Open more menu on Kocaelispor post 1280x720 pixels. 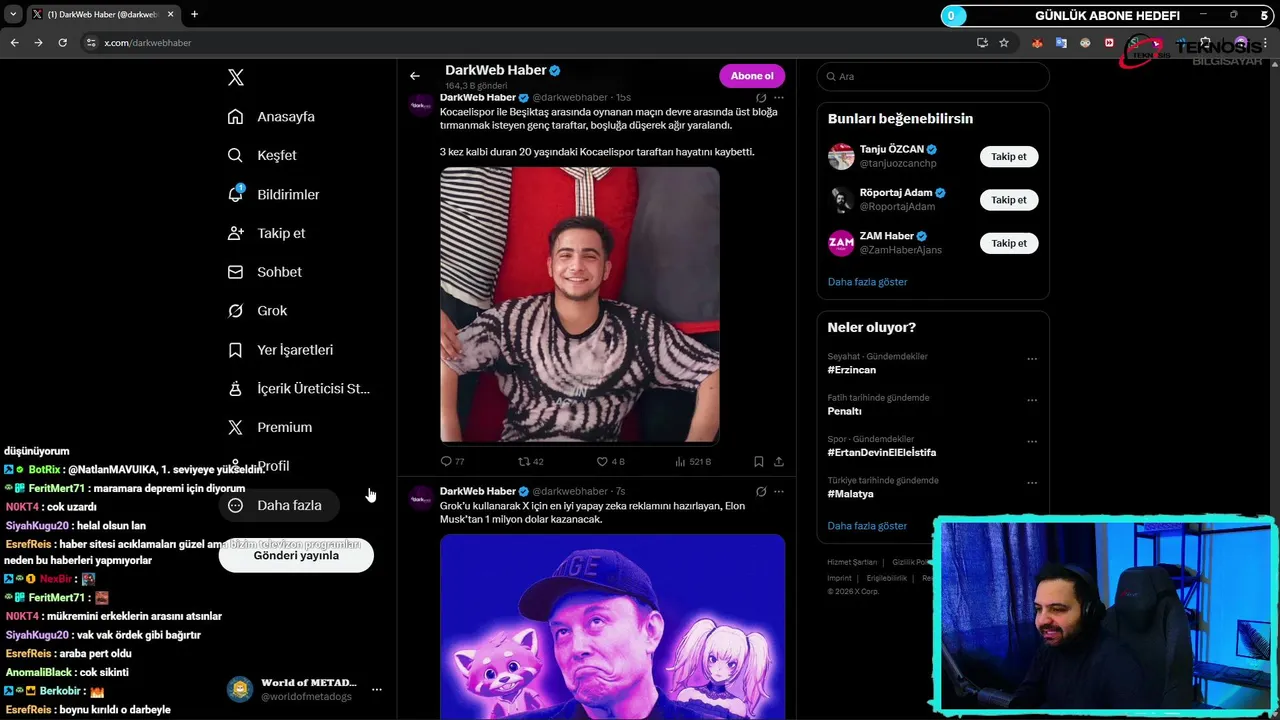[779, 97]
